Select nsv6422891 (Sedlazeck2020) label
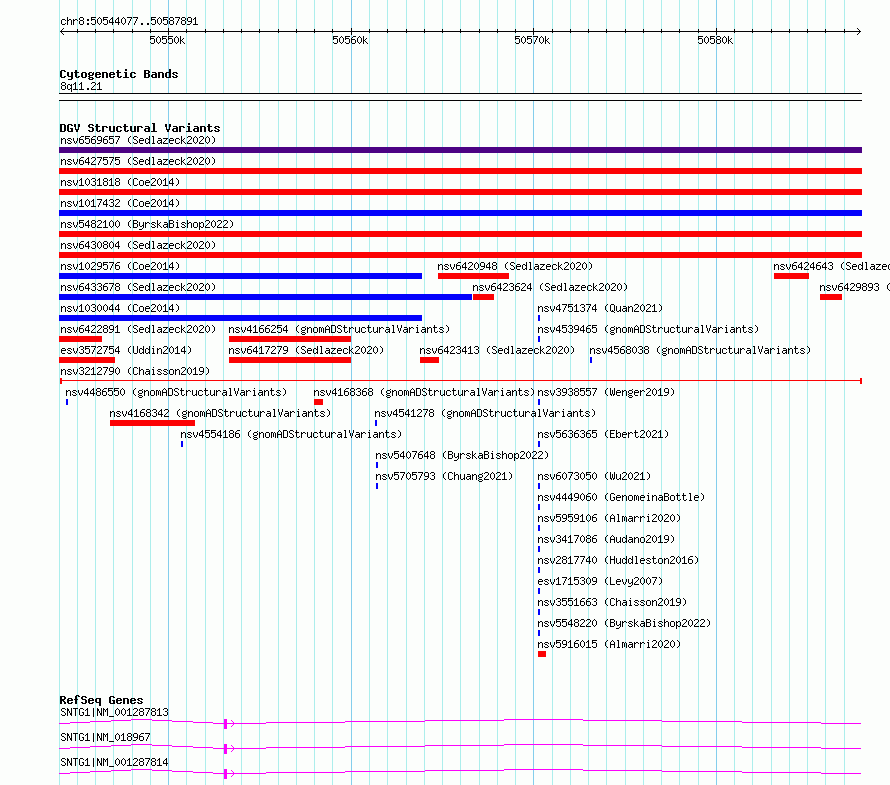The image size is (890, 785). (138, 329)
